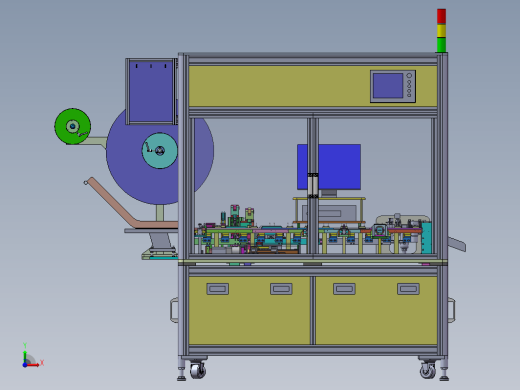Select the purple control box above the reel
Image resolution: width=520 pixels, height=390 pixels.
pyautogui.click(x=151, y=91)
